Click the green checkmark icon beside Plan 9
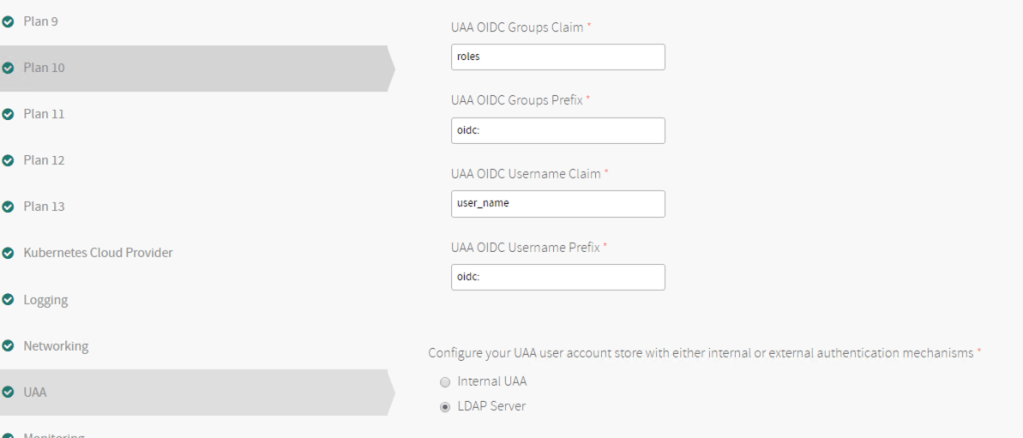Image resolution: width=1023 pixels, height=438 pixels. pos(8,21)
